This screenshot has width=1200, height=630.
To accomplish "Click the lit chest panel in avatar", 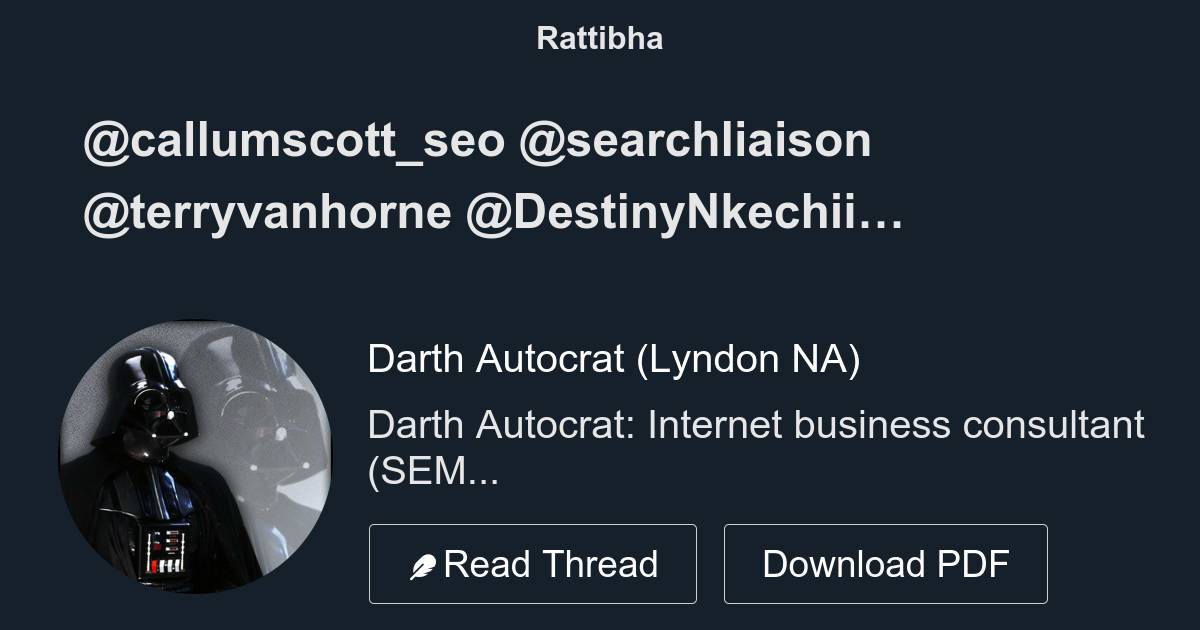I will pyautogui.click(x=165, y=551).
